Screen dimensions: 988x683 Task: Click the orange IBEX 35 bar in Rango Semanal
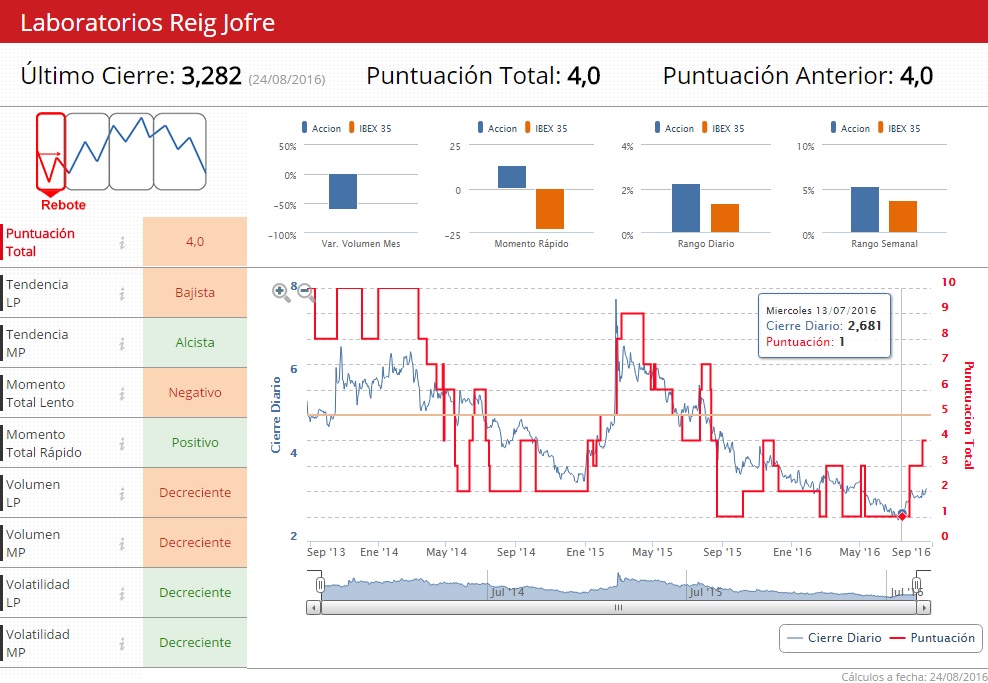[x=903, y=216]
